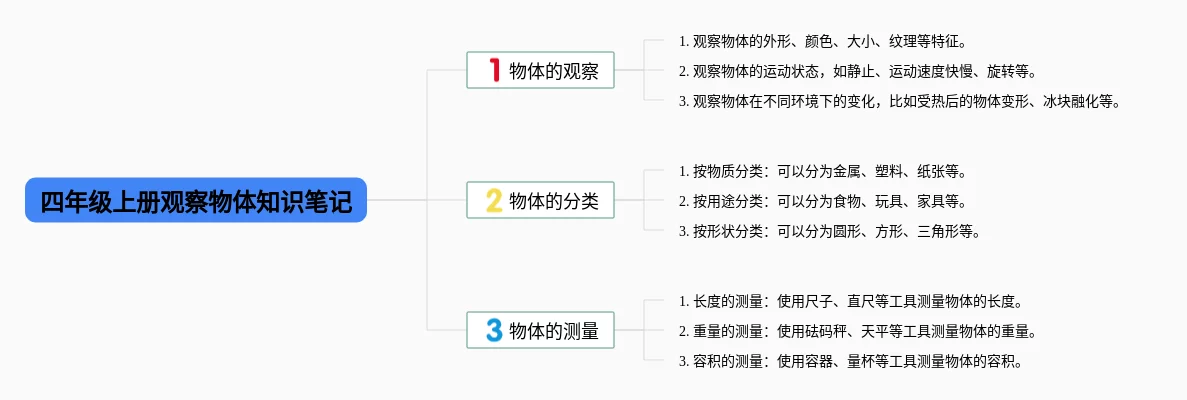Select the note mentioning 冰块融化
The image size is (1187, 400).
[899, 101]
